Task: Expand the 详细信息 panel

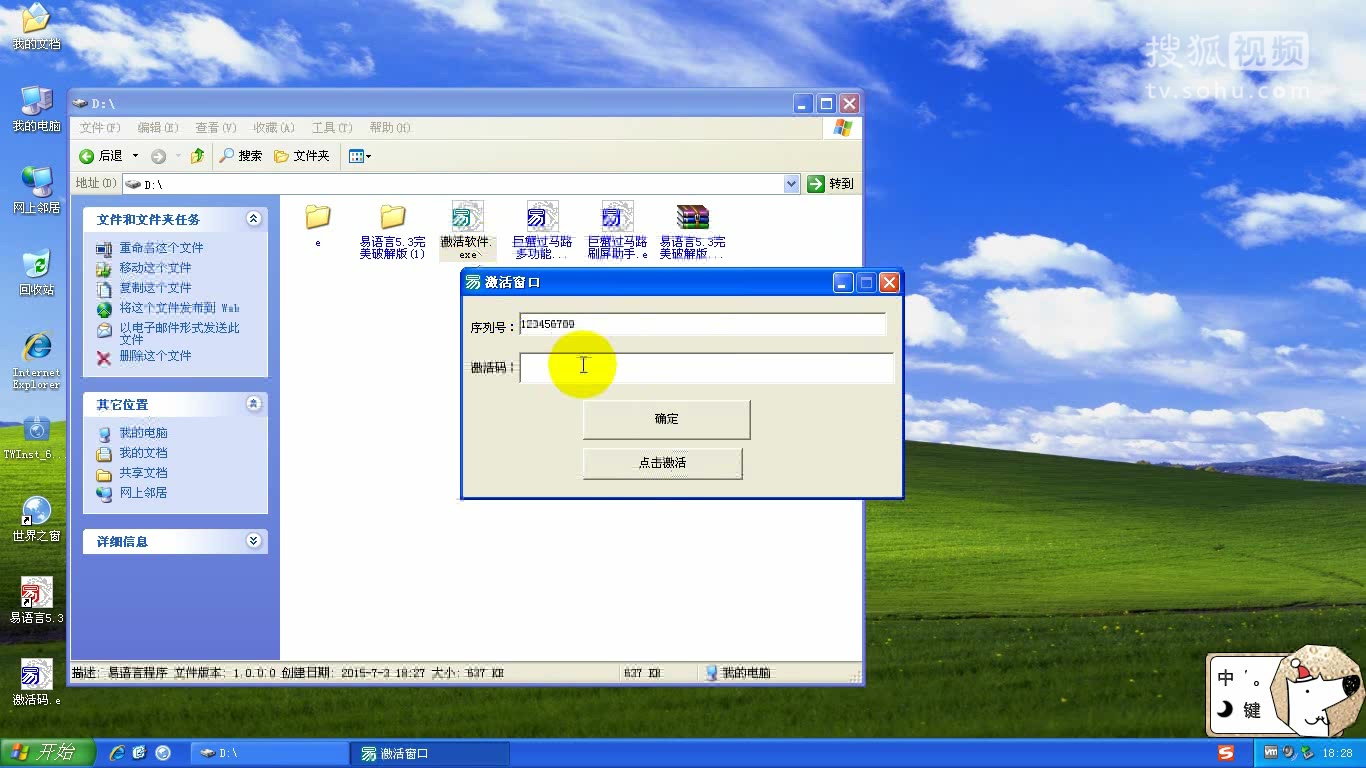Action: [x=254, y=541]
